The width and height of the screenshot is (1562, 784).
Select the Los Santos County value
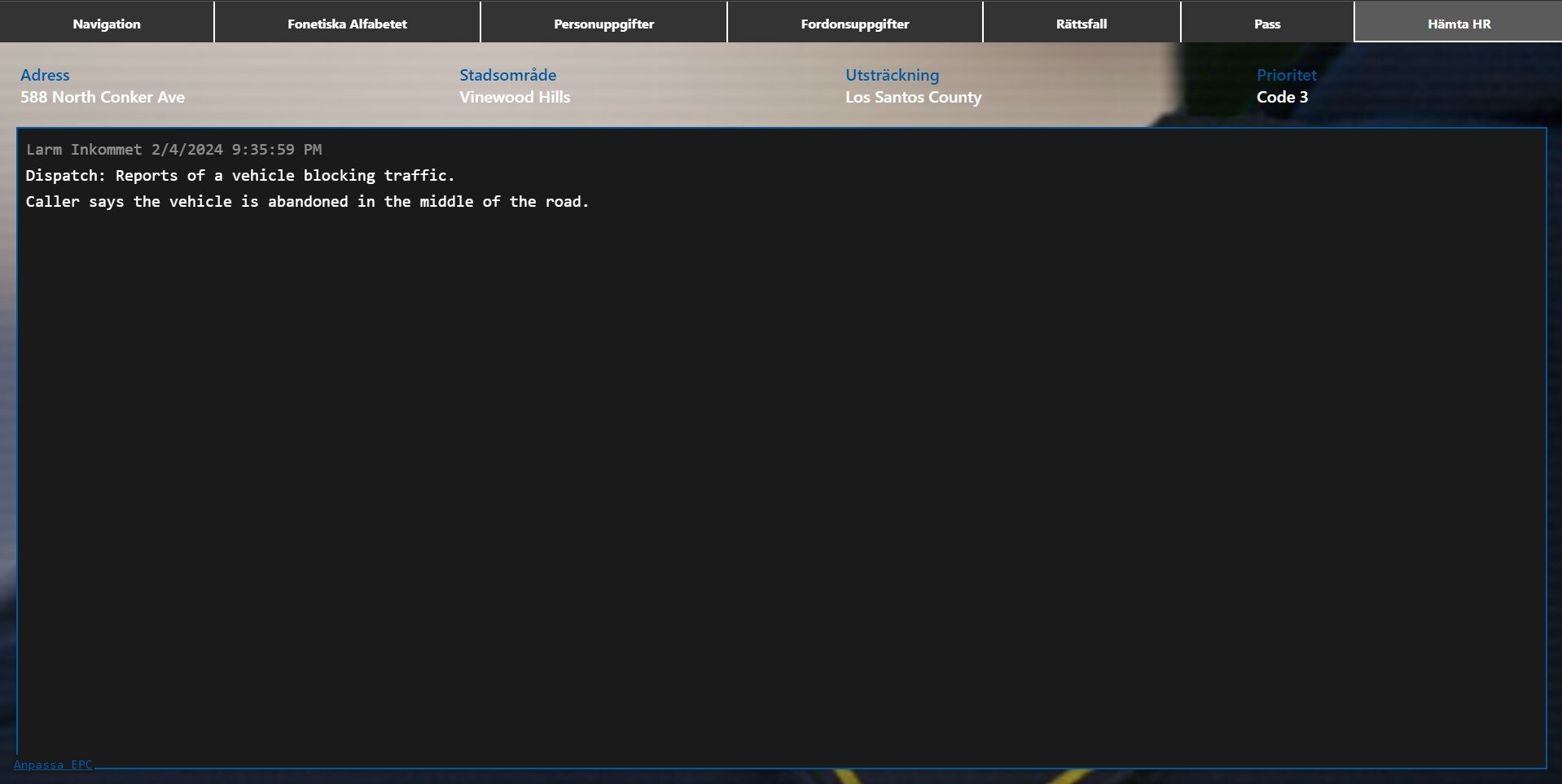point(913,97)
